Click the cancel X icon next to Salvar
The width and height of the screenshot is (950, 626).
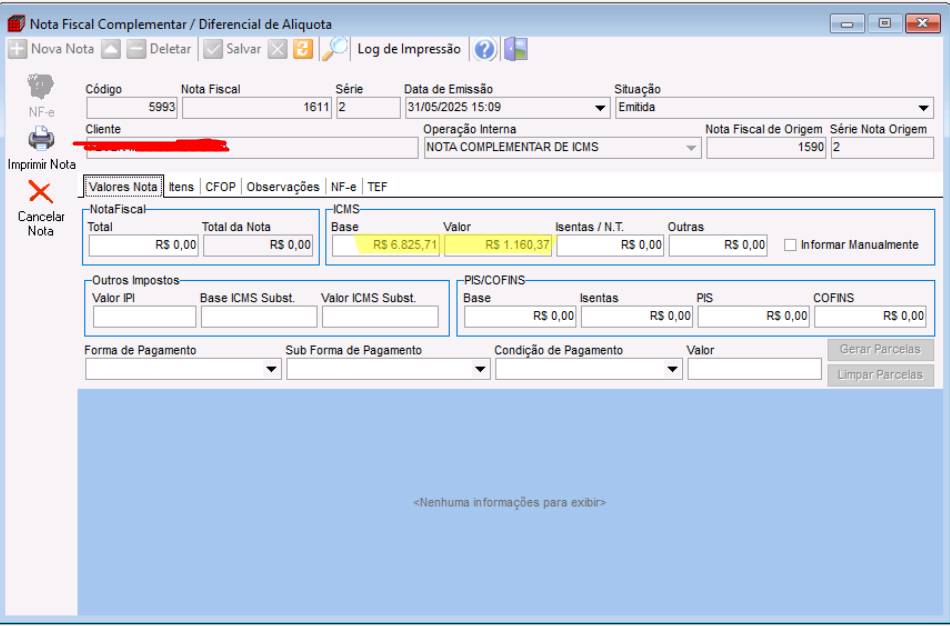[x=277, y=49]
